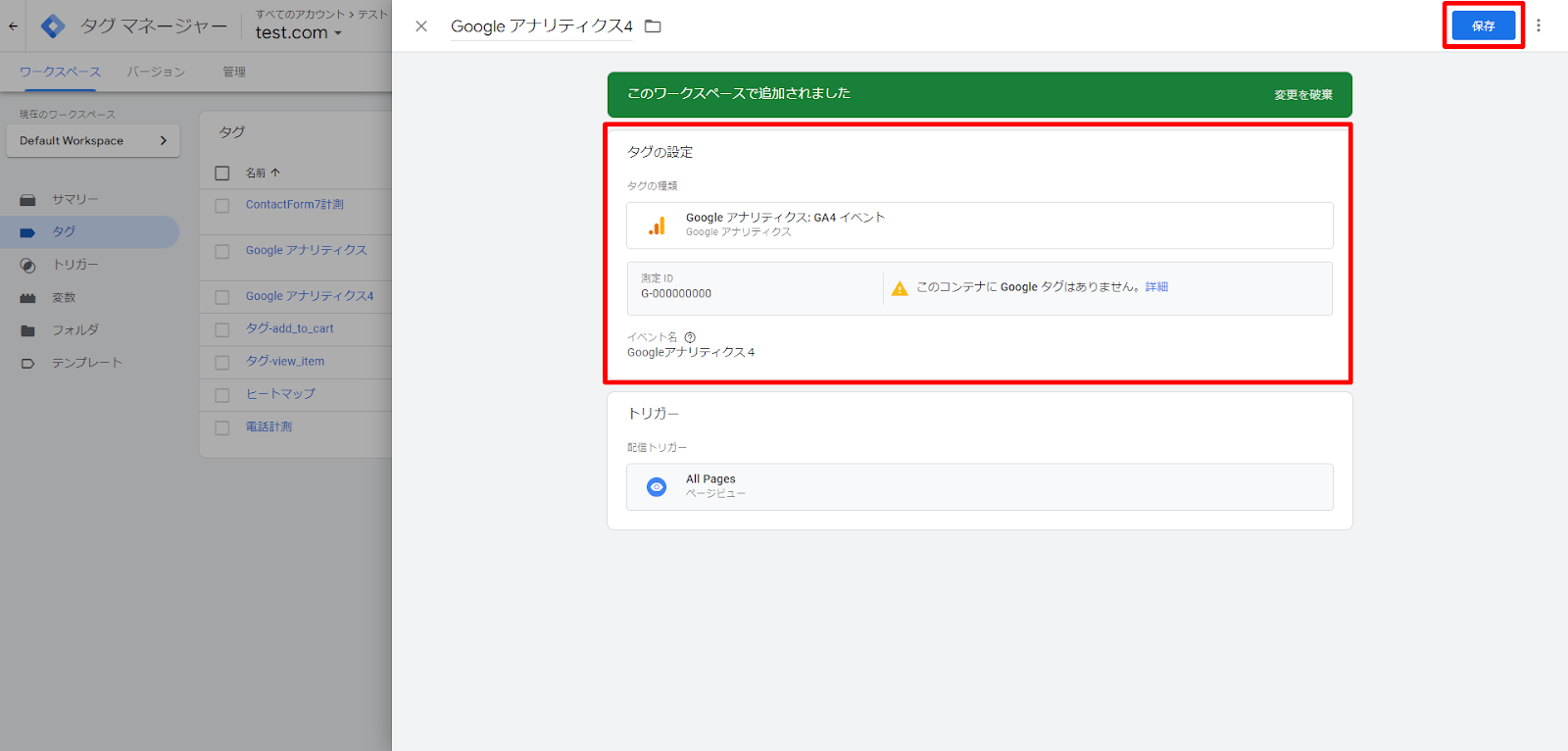Close the tag editor panel with X
Screen dimensions: 1568x751
[x=421, y=26]
